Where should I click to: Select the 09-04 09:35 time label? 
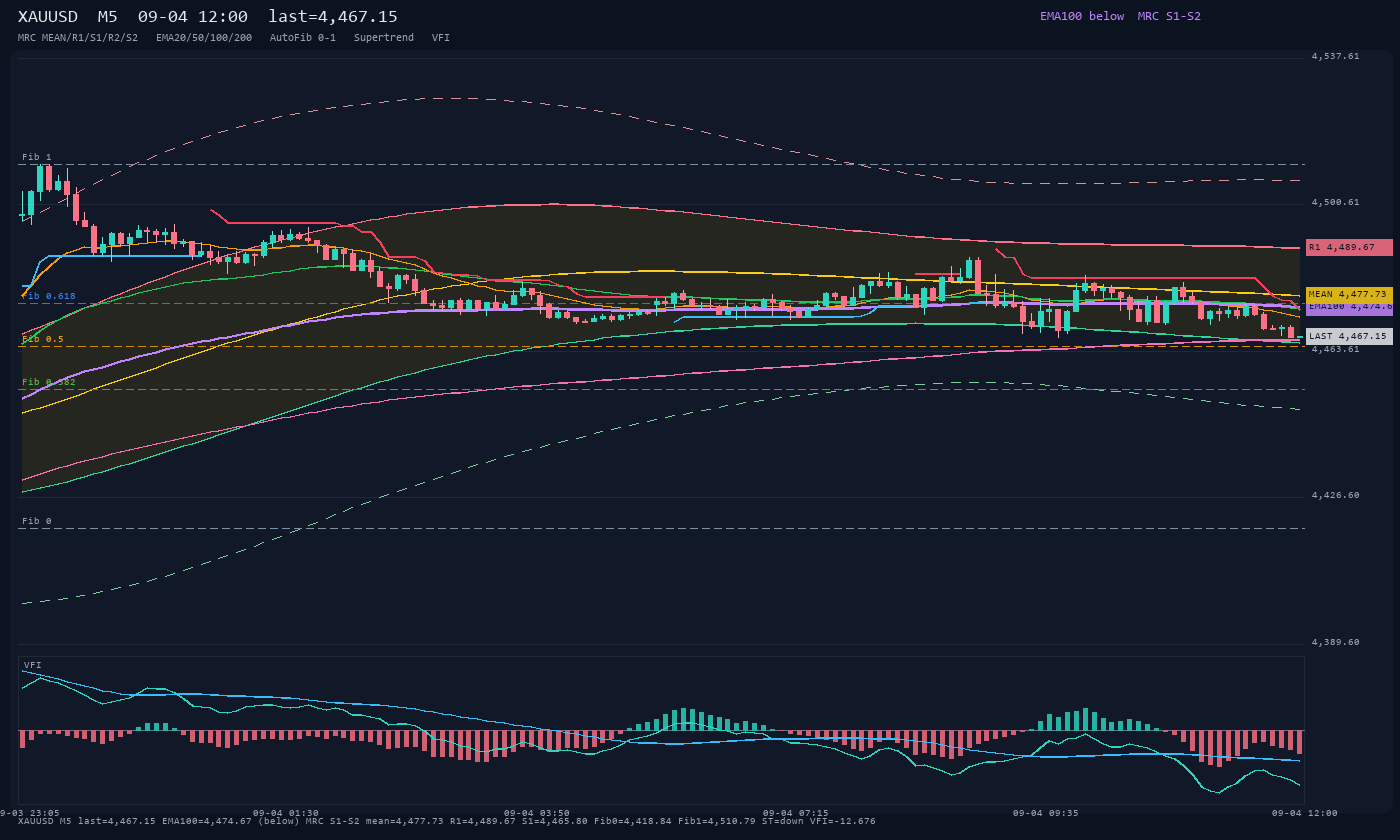pyautogui.click(x=1046, y=813)
